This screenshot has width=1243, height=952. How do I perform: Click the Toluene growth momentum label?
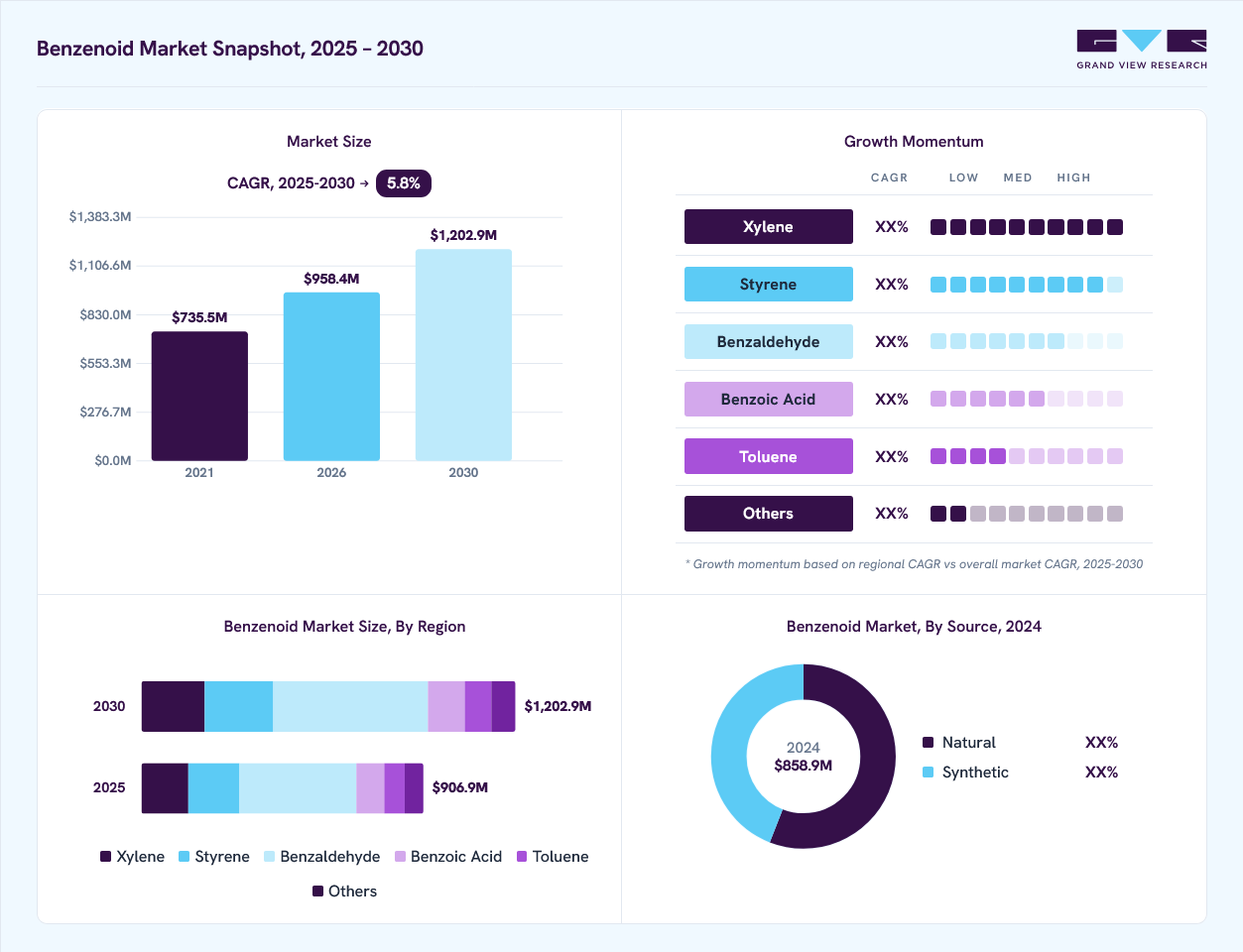(769, 456)
